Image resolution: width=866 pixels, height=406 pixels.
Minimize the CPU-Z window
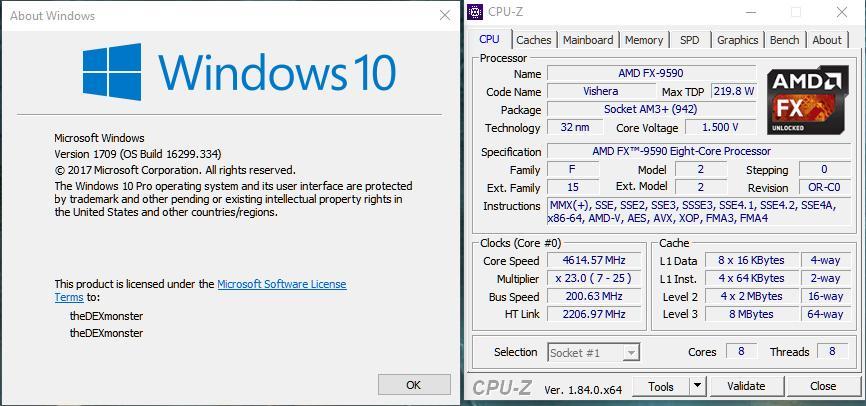(749, 12)
